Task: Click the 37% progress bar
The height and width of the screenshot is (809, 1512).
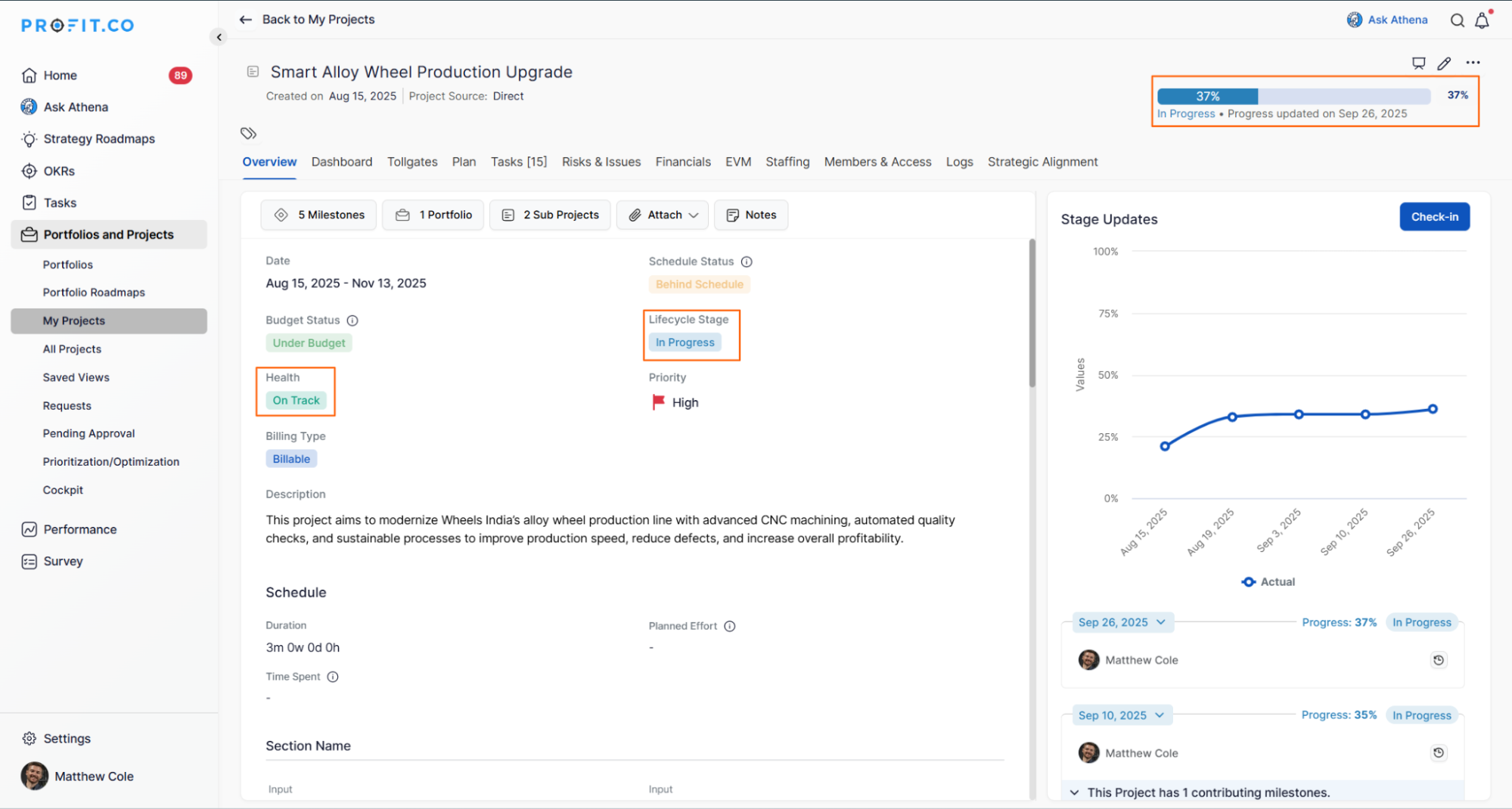Action: tap(1293, 96)
